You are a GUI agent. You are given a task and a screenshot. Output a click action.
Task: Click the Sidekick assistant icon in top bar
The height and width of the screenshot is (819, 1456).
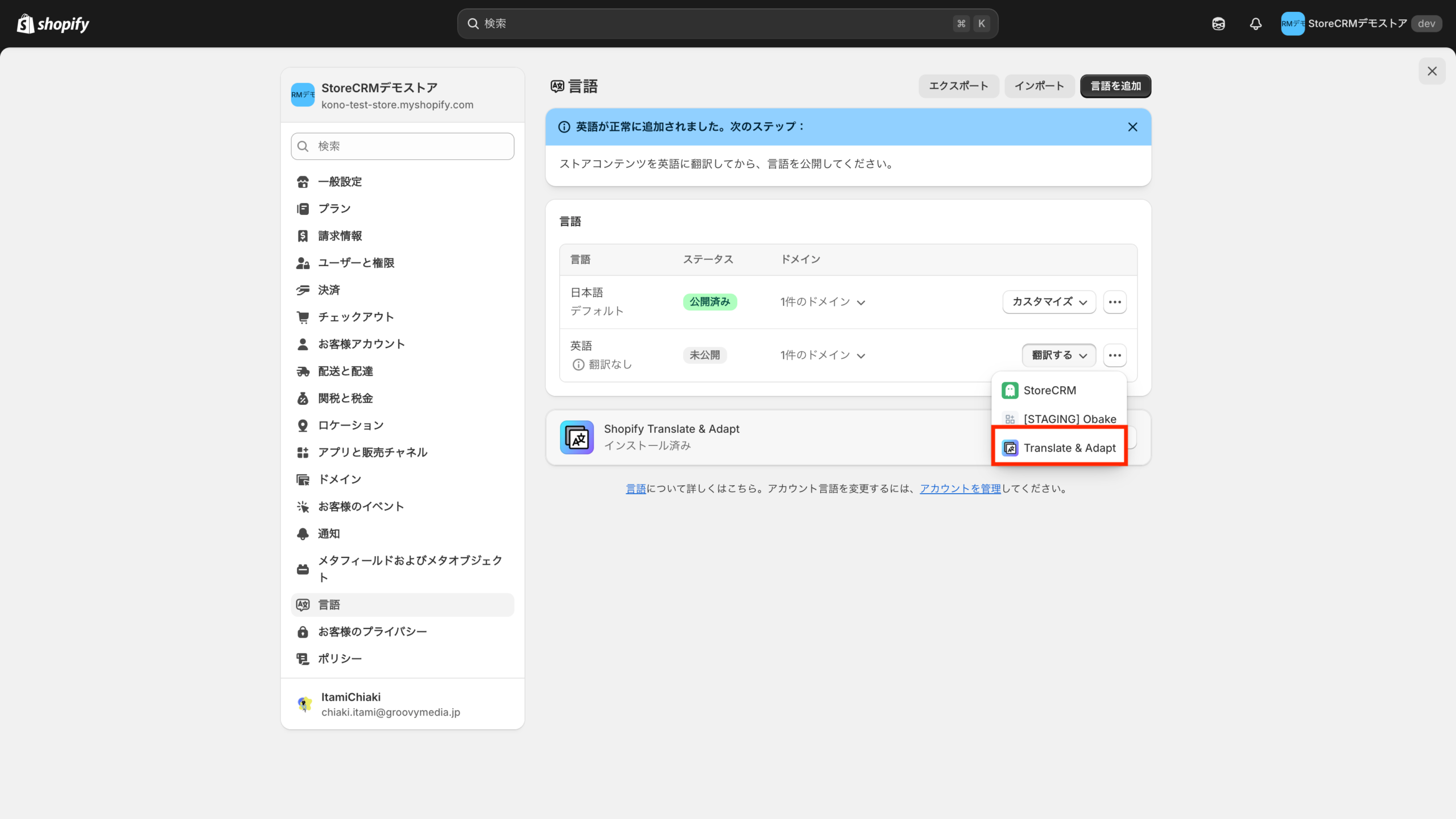[x=1218, y=24]
